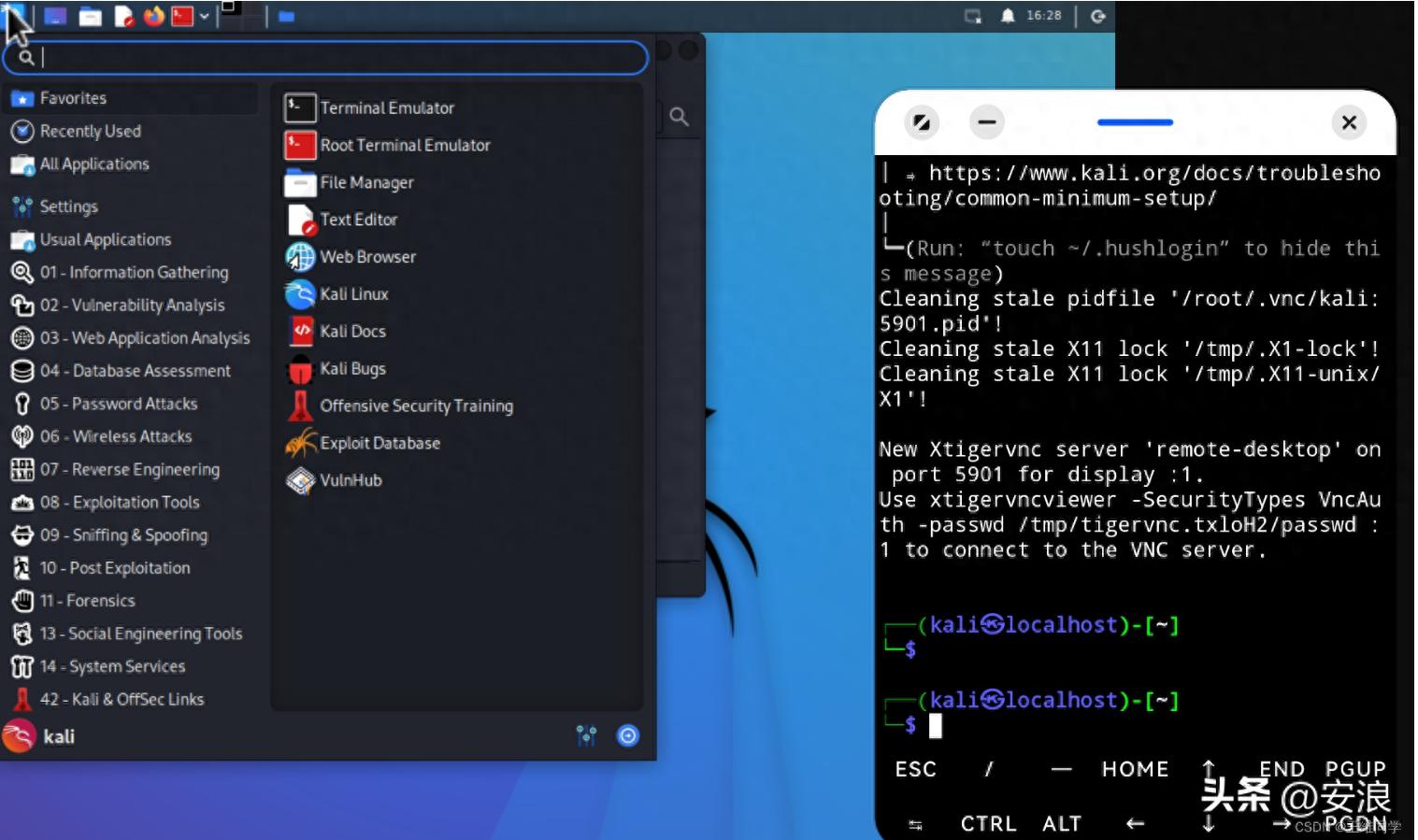Open Kali Docs from favorites
Image resolution: width=1418 pixels, height=840 pixels.
[x=351, y=332]
